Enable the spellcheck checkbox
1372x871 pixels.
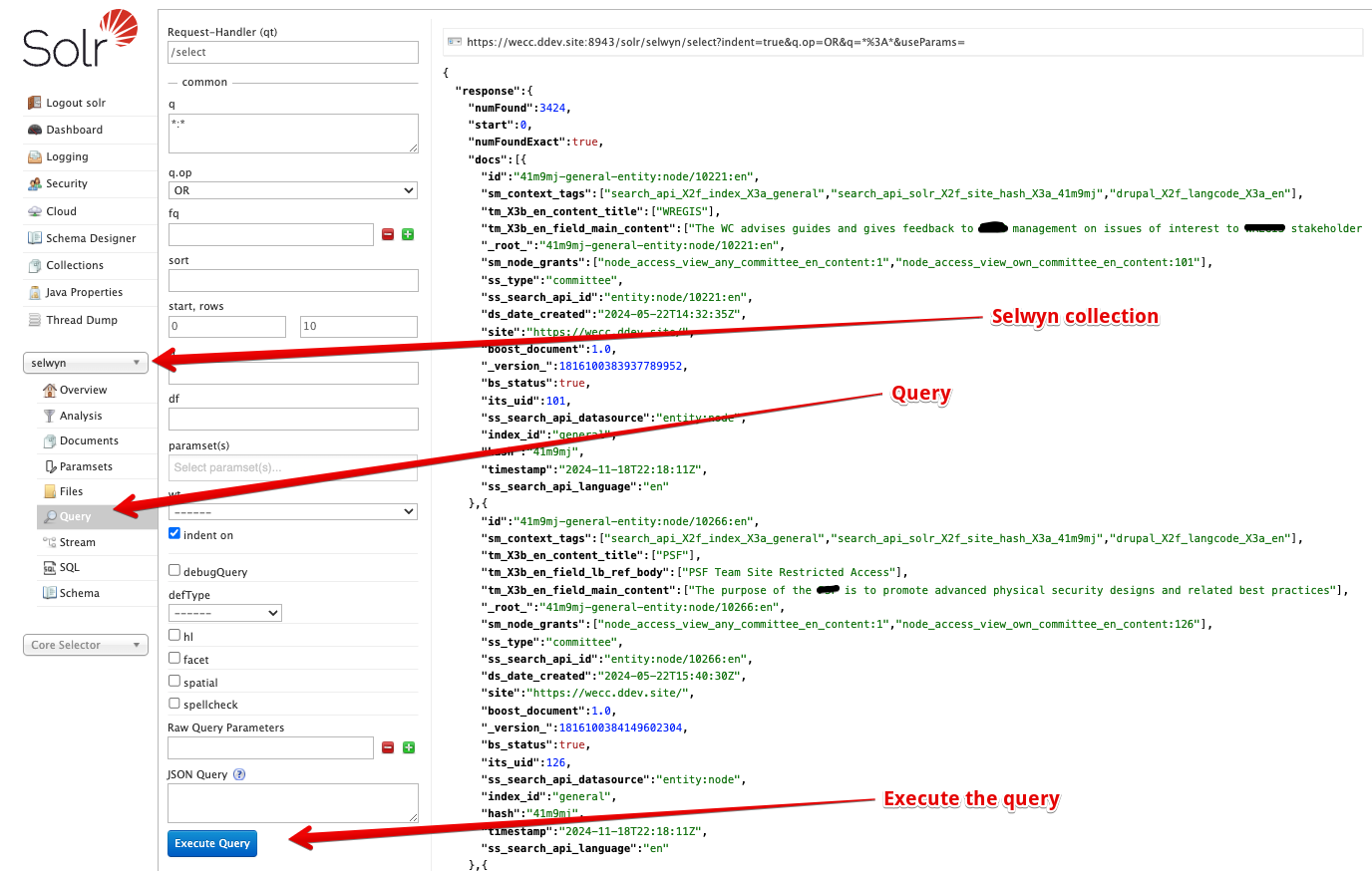174,703
